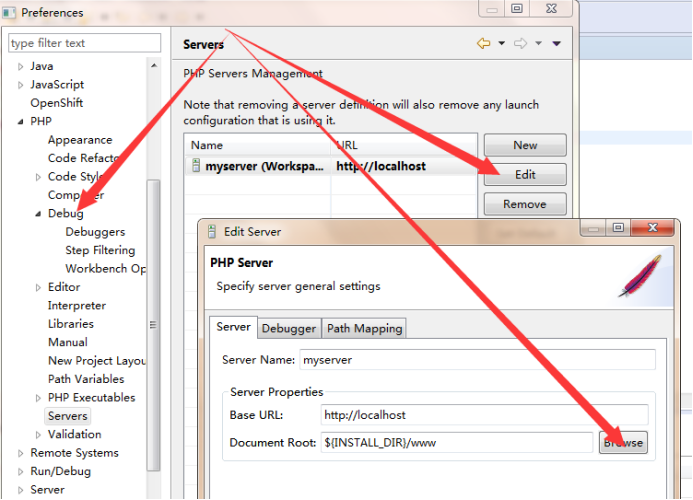Open New Project Layout preferences
Image resolution: width=693 pixels, height=500 pixels.
(97, 361)
